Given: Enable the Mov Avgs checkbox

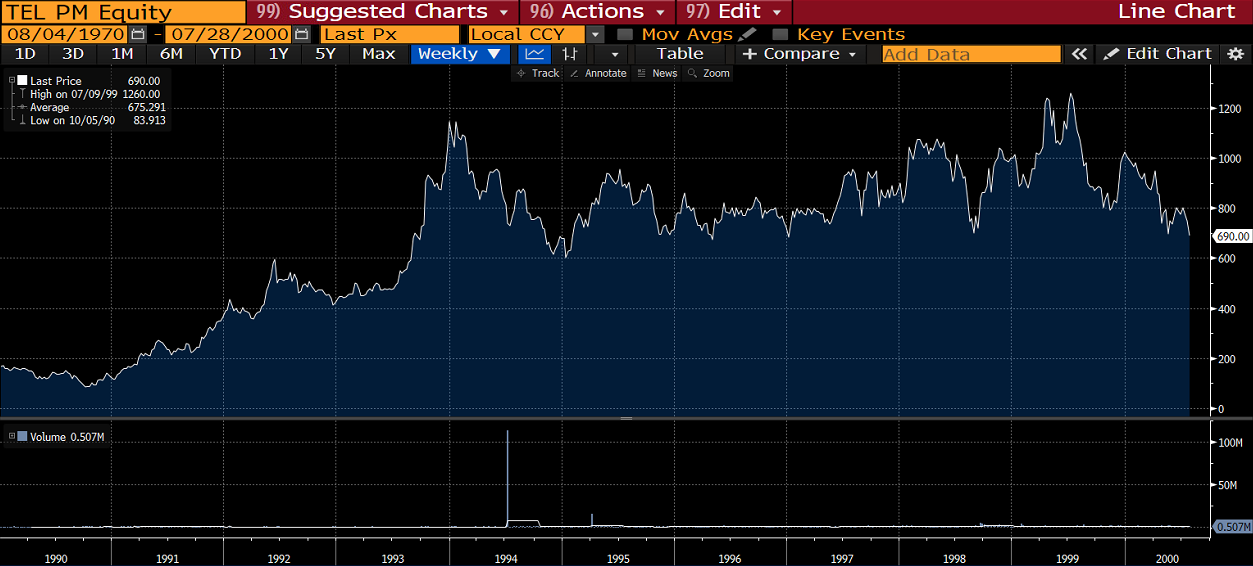Looking at the screenshot, I should point(625,34).
